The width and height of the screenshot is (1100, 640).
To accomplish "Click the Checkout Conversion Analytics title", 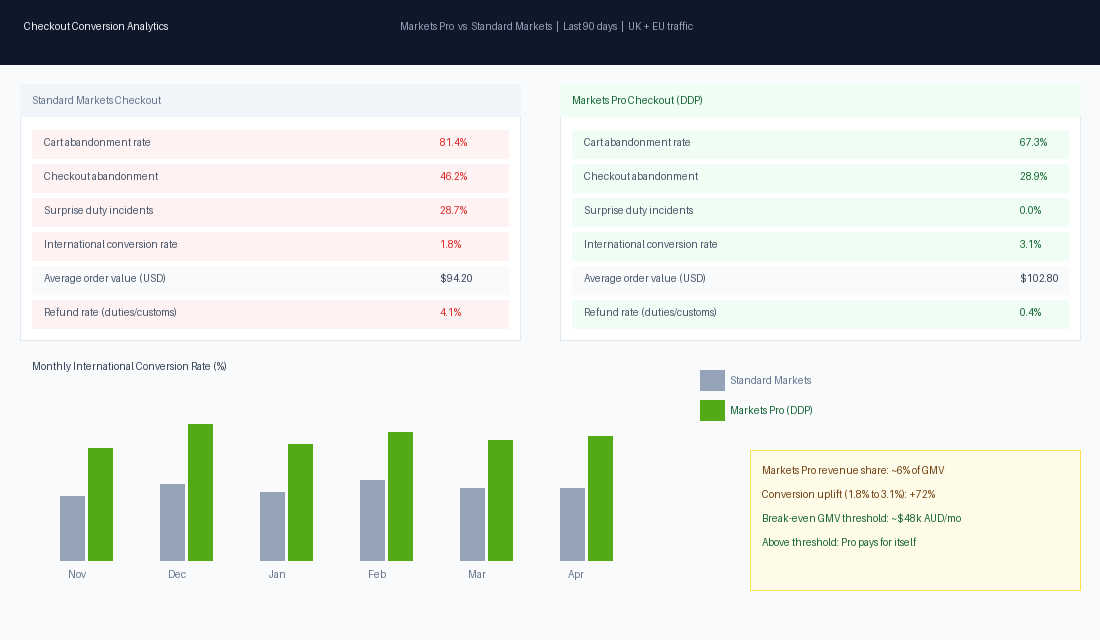I will pos(96,26).
